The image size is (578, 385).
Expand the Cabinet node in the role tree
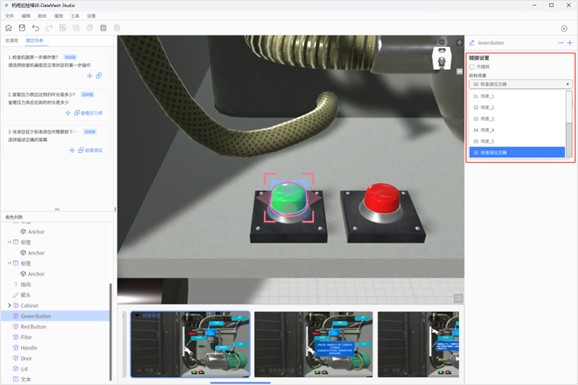9,305
